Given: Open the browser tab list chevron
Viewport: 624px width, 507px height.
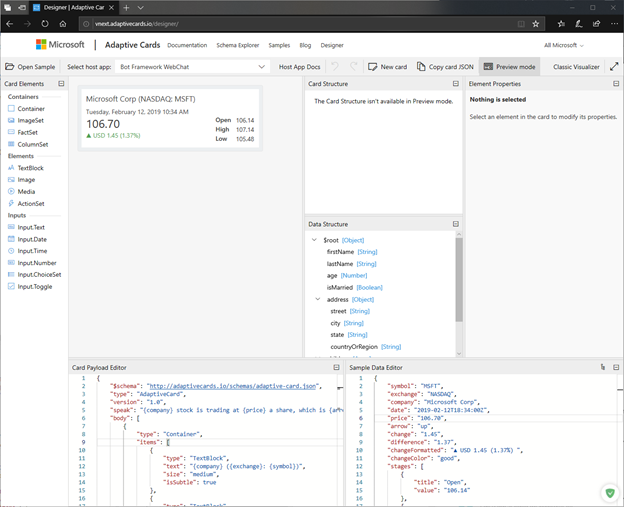Looking at the screenshot, I should (140, 8).
